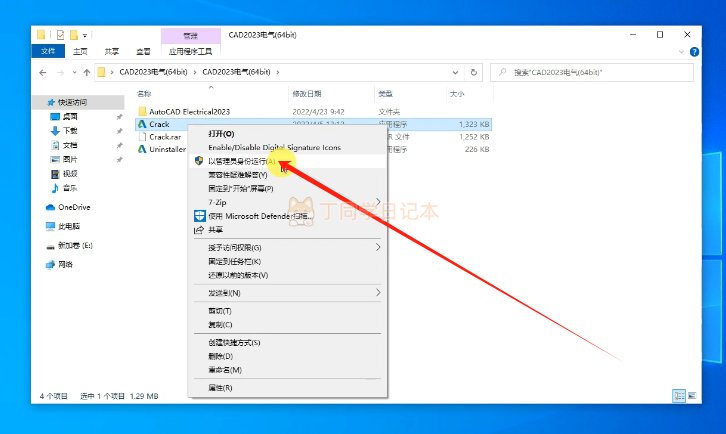Viewport: 726px width, 434px height.
Task: Click first CAD2023电气(64bit) breadcrumb segment
Action: [x=153, y=72]
